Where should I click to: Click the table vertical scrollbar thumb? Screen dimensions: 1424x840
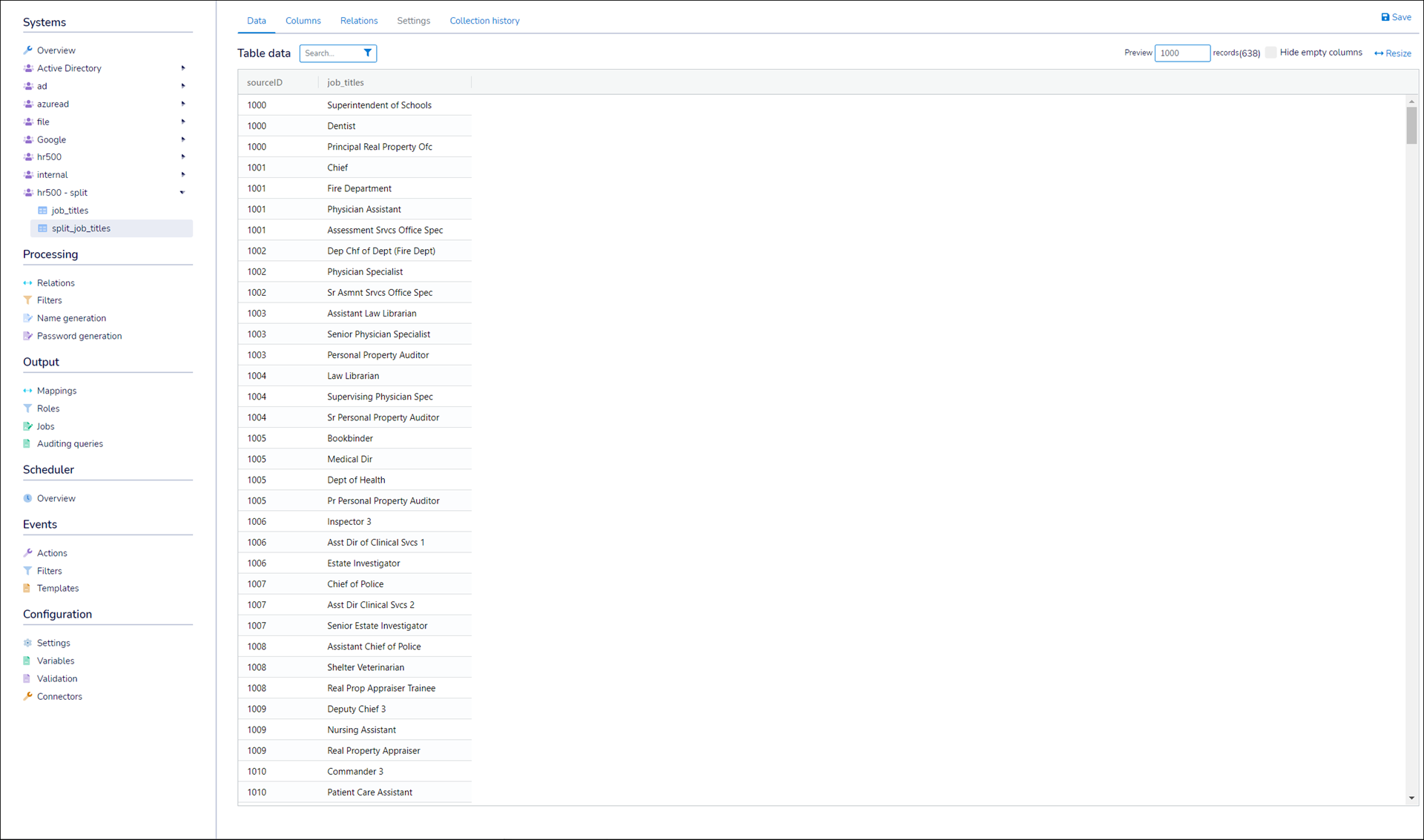pos(1411,125)
